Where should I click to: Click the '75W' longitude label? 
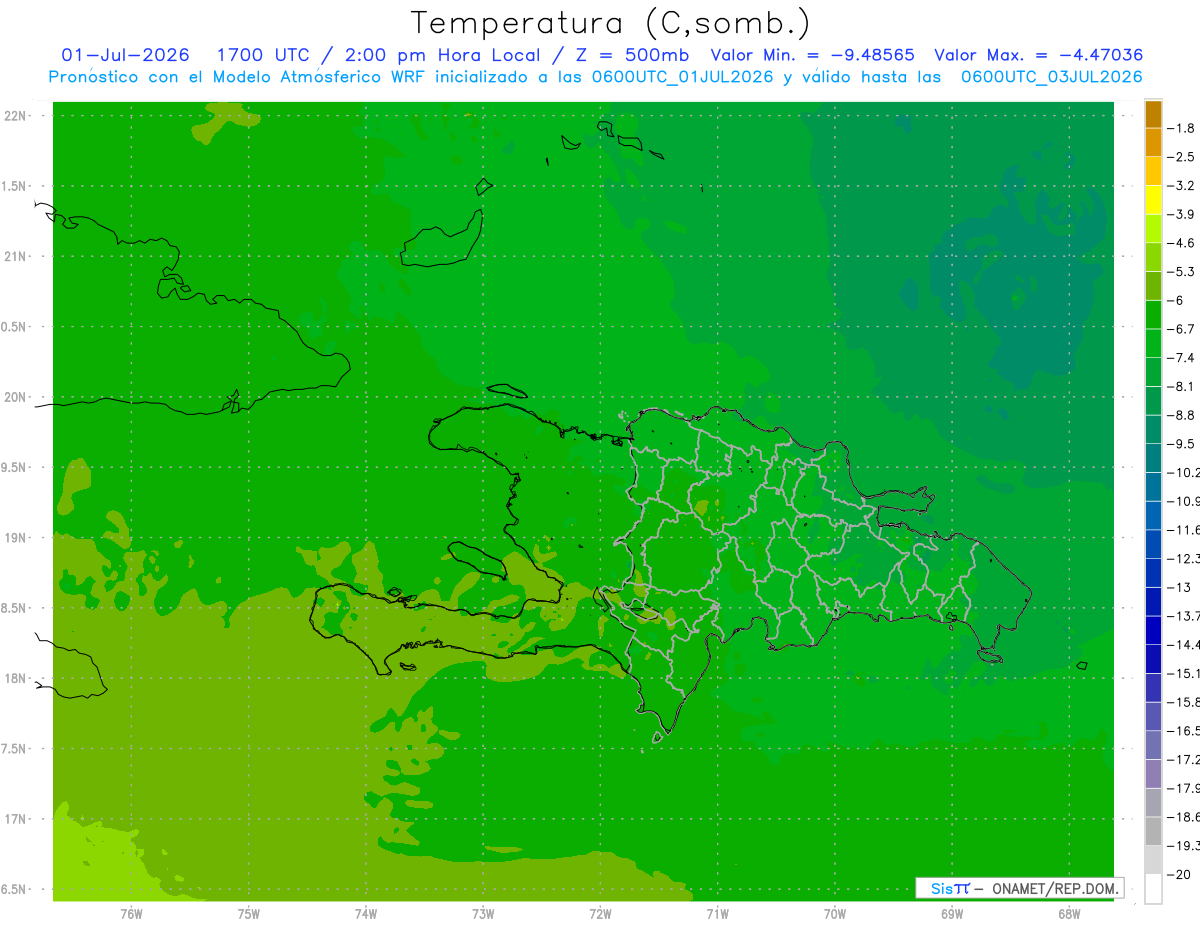pyautogui.click(x=249, y=913)
